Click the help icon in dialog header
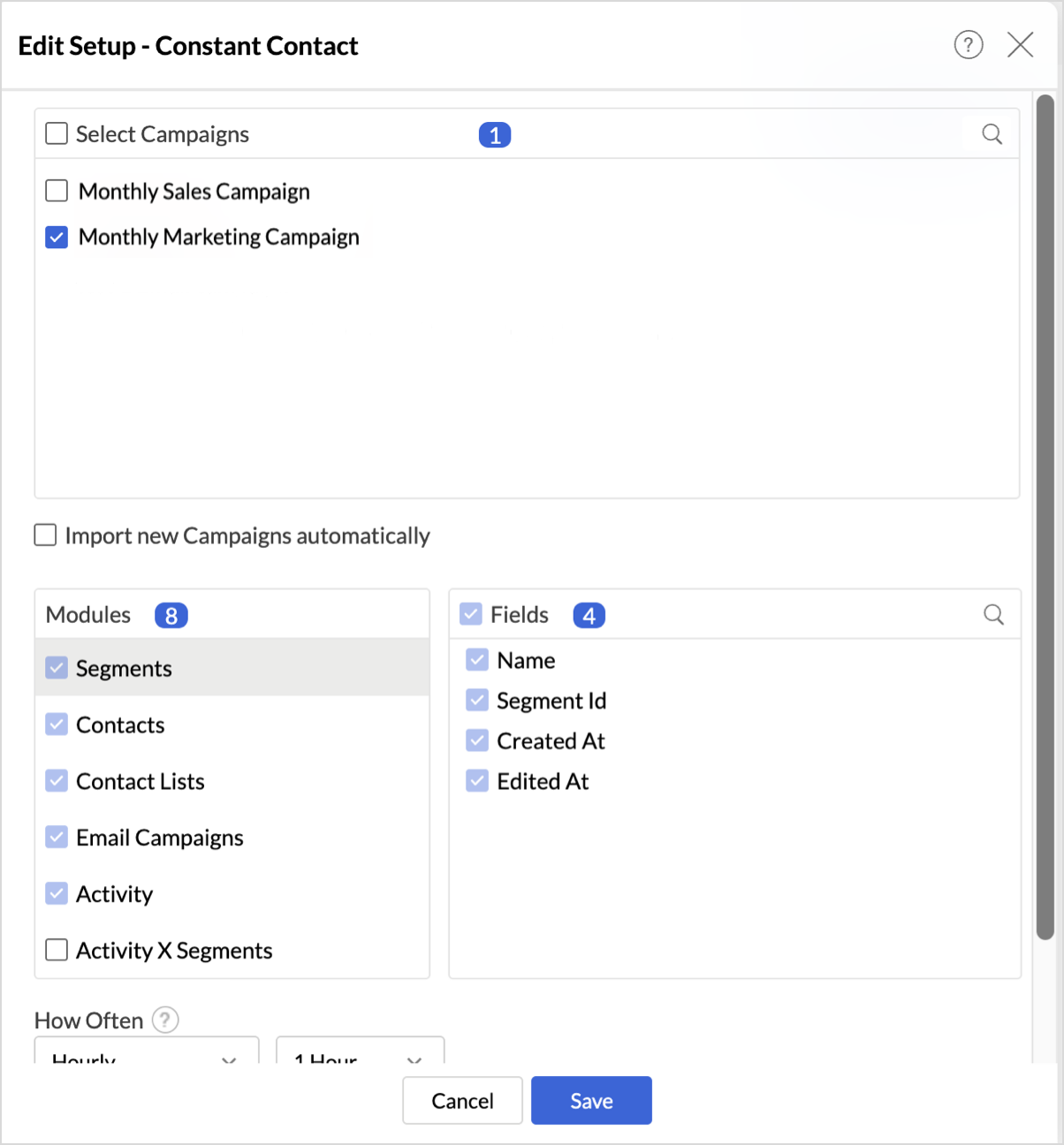 [x=969, y=44]
